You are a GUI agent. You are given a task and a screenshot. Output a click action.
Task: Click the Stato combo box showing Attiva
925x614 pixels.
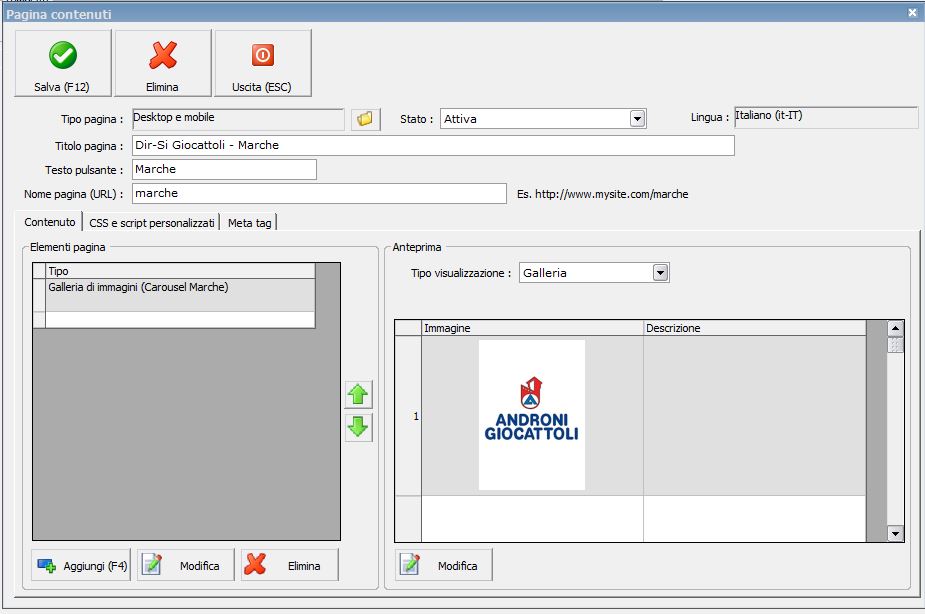[543, 119]
